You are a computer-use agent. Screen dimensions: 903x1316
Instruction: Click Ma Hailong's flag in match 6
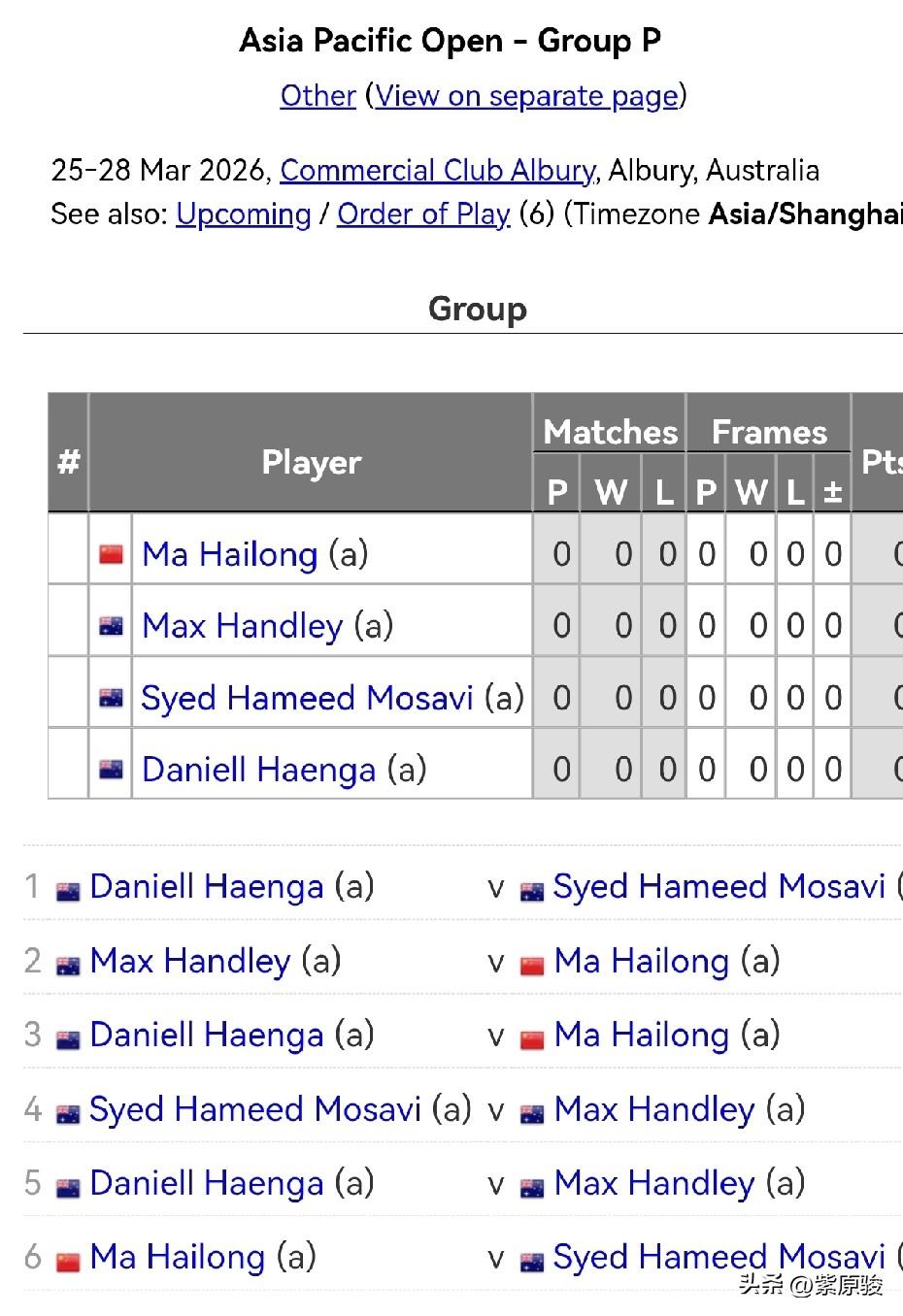click(68, 1261)
